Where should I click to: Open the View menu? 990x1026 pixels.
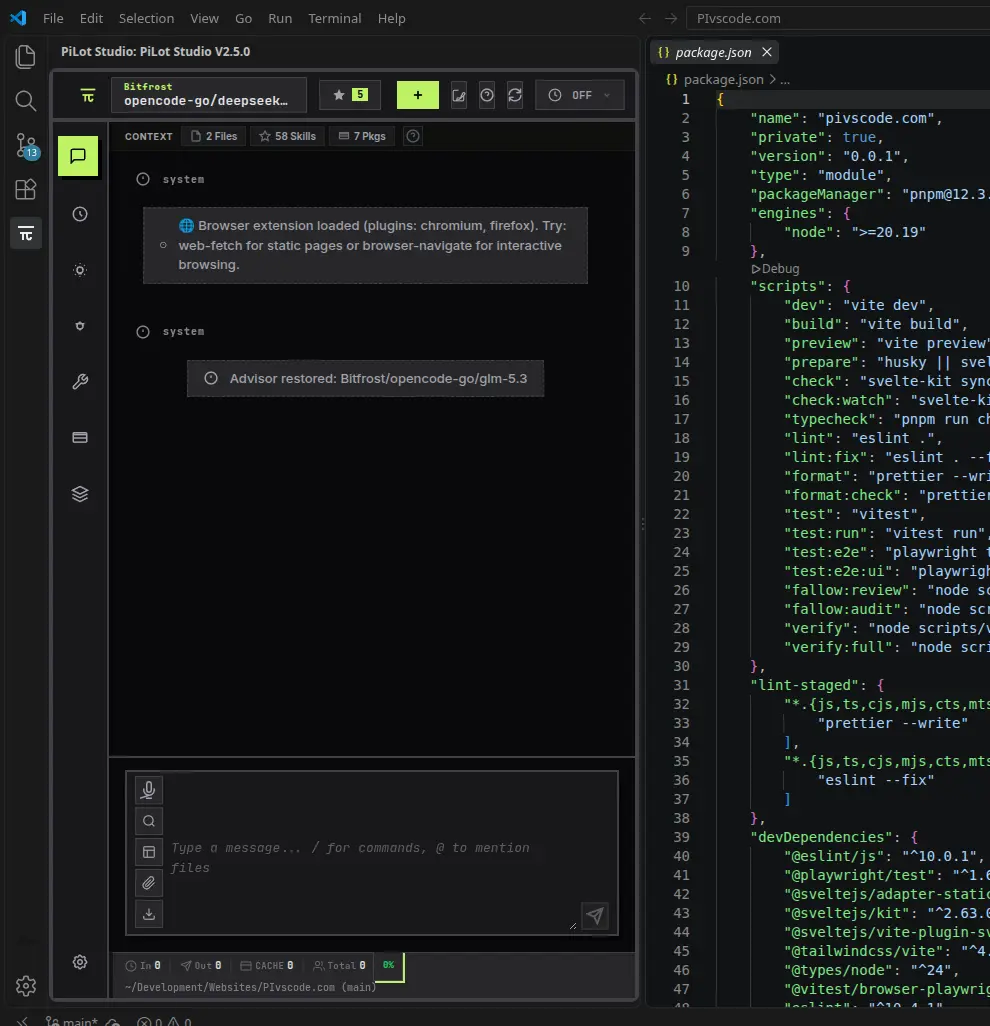pyautogui.click(x=204, y=18)
